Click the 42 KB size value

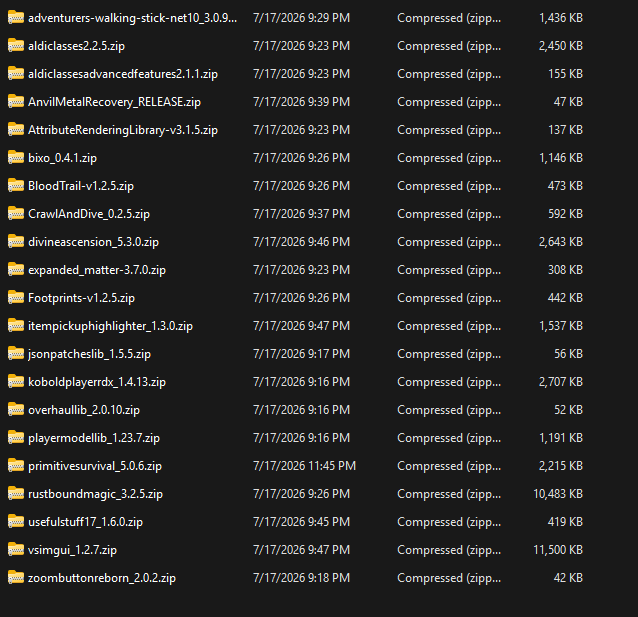point(568,578)
